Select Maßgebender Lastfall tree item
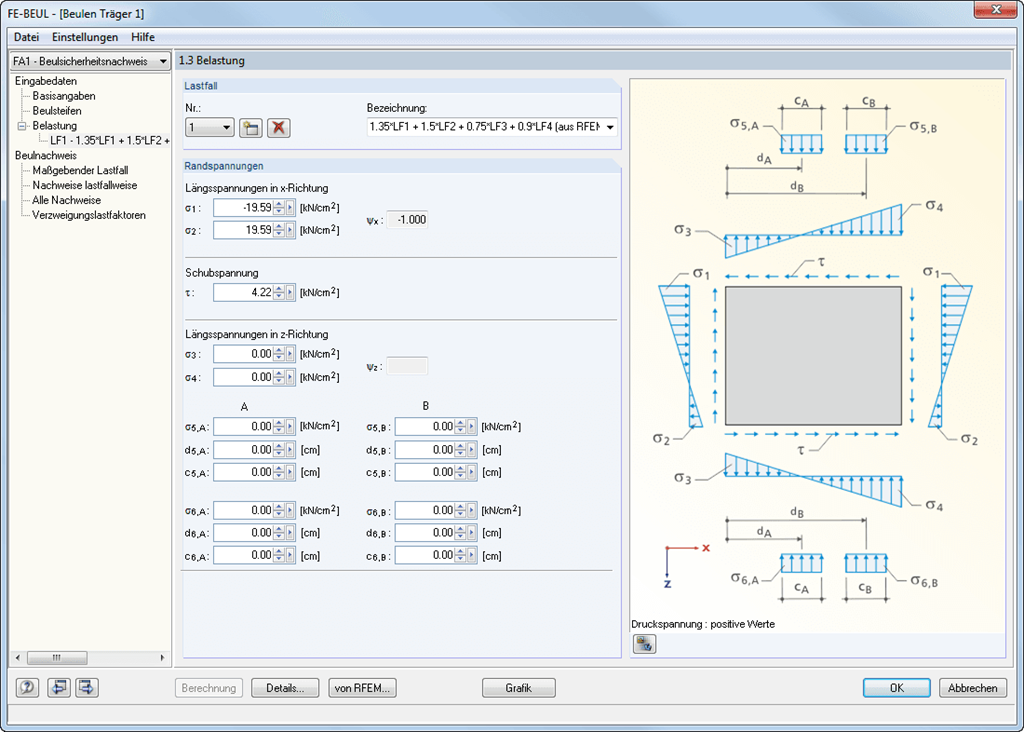This screenshot has height=732, width=1024. point(80,170)
